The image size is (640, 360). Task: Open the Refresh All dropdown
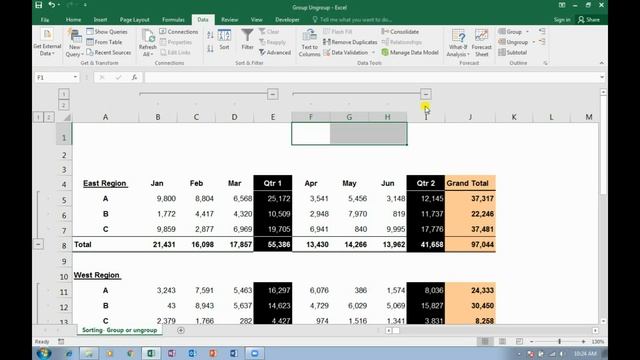pyautogui.click(x=147, y=43)
